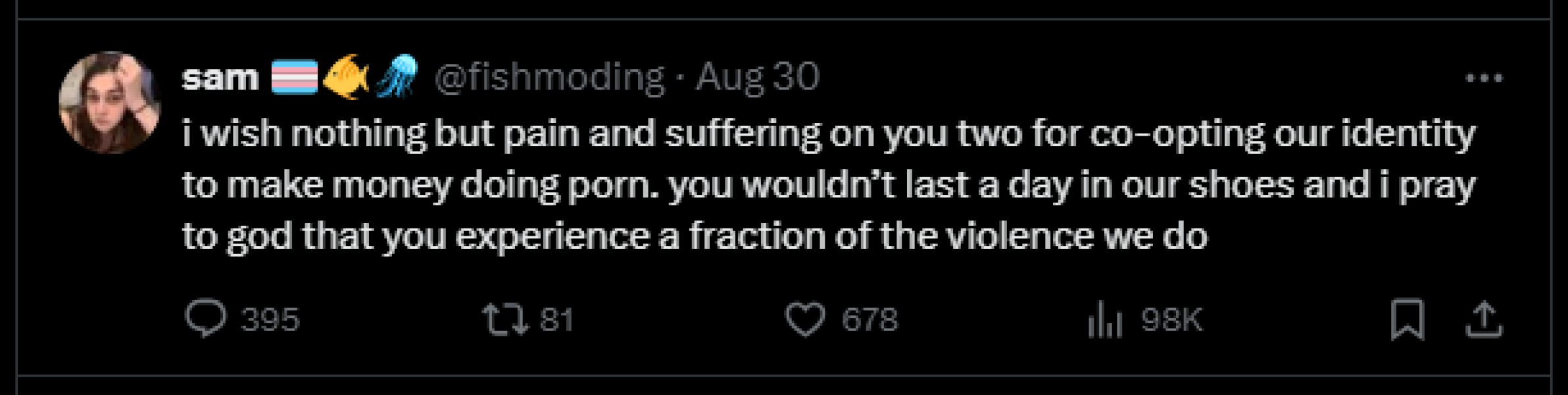Open sam's profile picture
This screenshot has height=395, width=1568.
110,102
